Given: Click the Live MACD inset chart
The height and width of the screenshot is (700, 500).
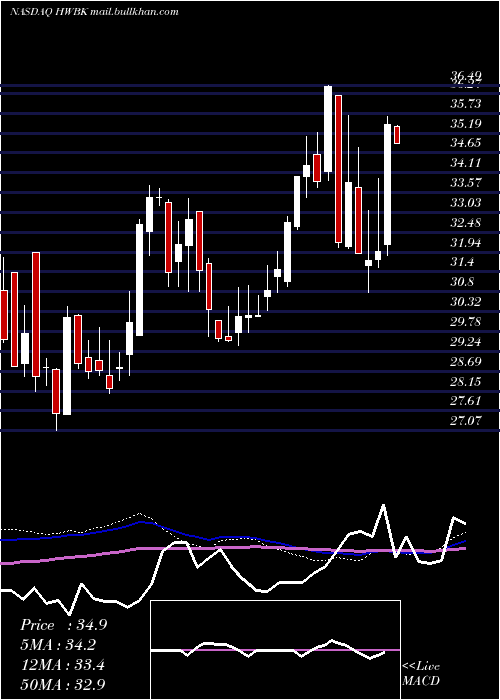Looking at the screenshot, I should tap(275, 650).
